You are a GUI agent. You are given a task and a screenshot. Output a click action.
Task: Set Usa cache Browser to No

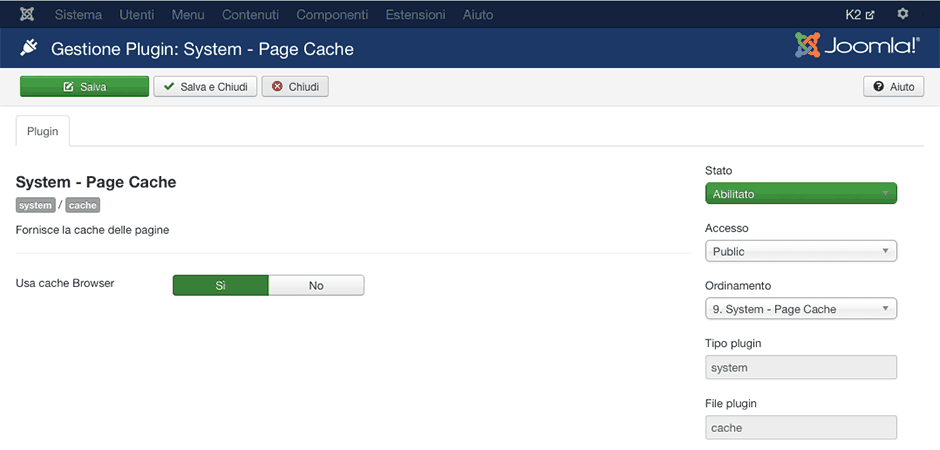click(x=316, y=285)
